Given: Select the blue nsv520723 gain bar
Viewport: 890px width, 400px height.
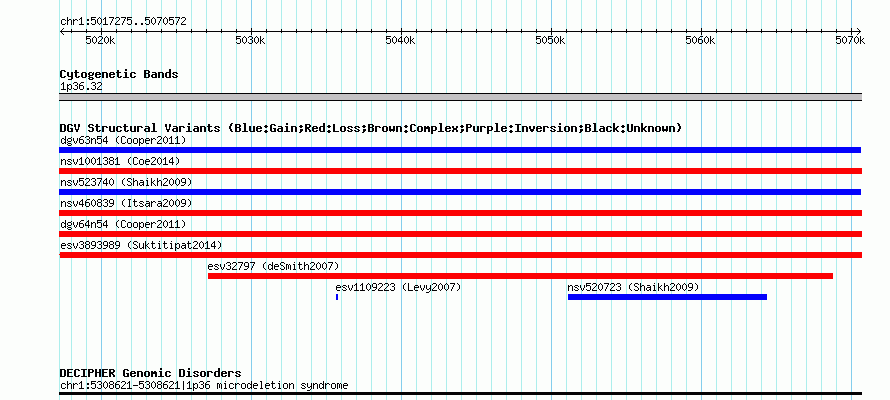Looking at the screenshot, I should tap(668, 297).
